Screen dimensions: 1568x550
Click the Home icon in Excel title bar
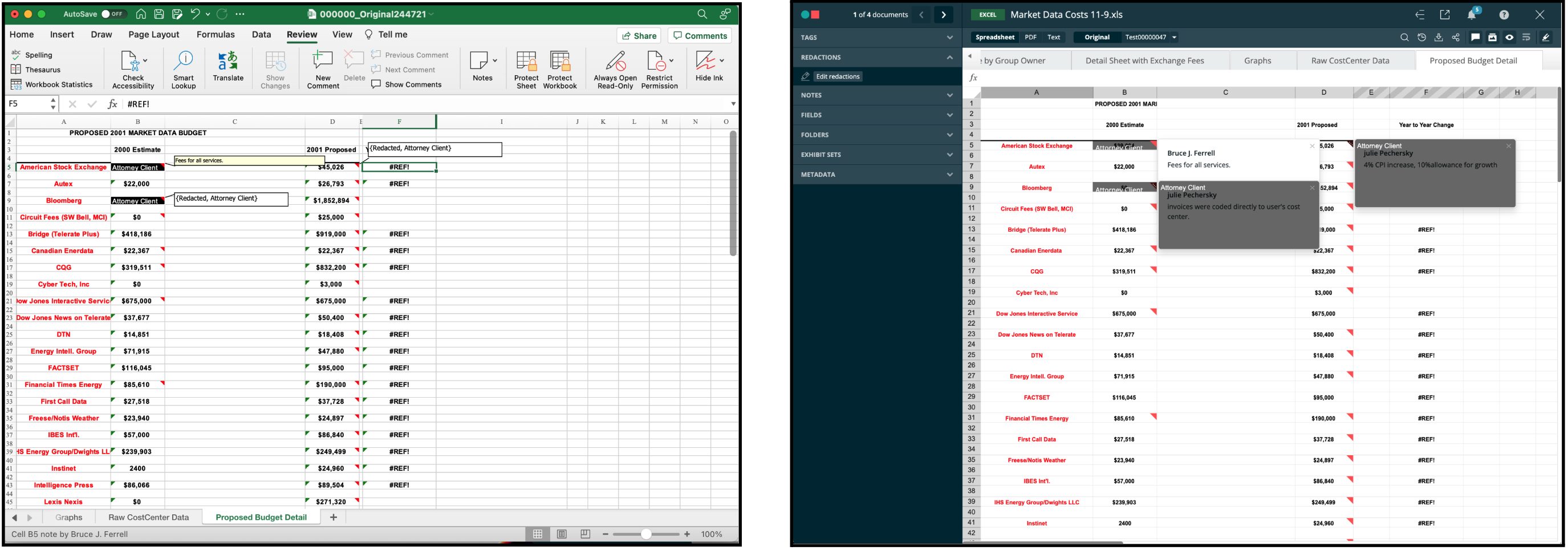[x=141, y=14]
